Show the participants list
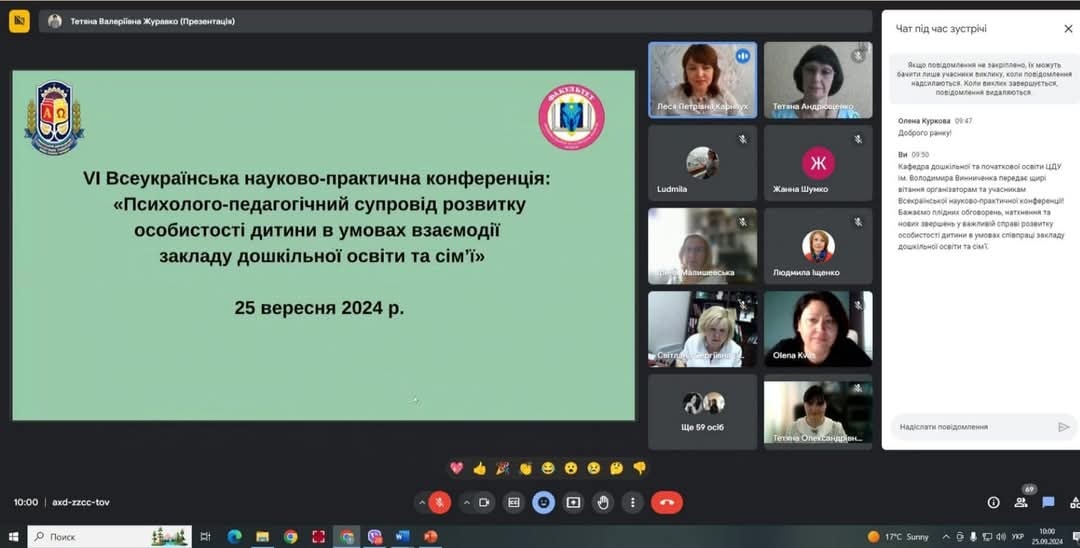Image resolution: width=1080 pixels, height=548 pixels. click(x=1021, y=502)
